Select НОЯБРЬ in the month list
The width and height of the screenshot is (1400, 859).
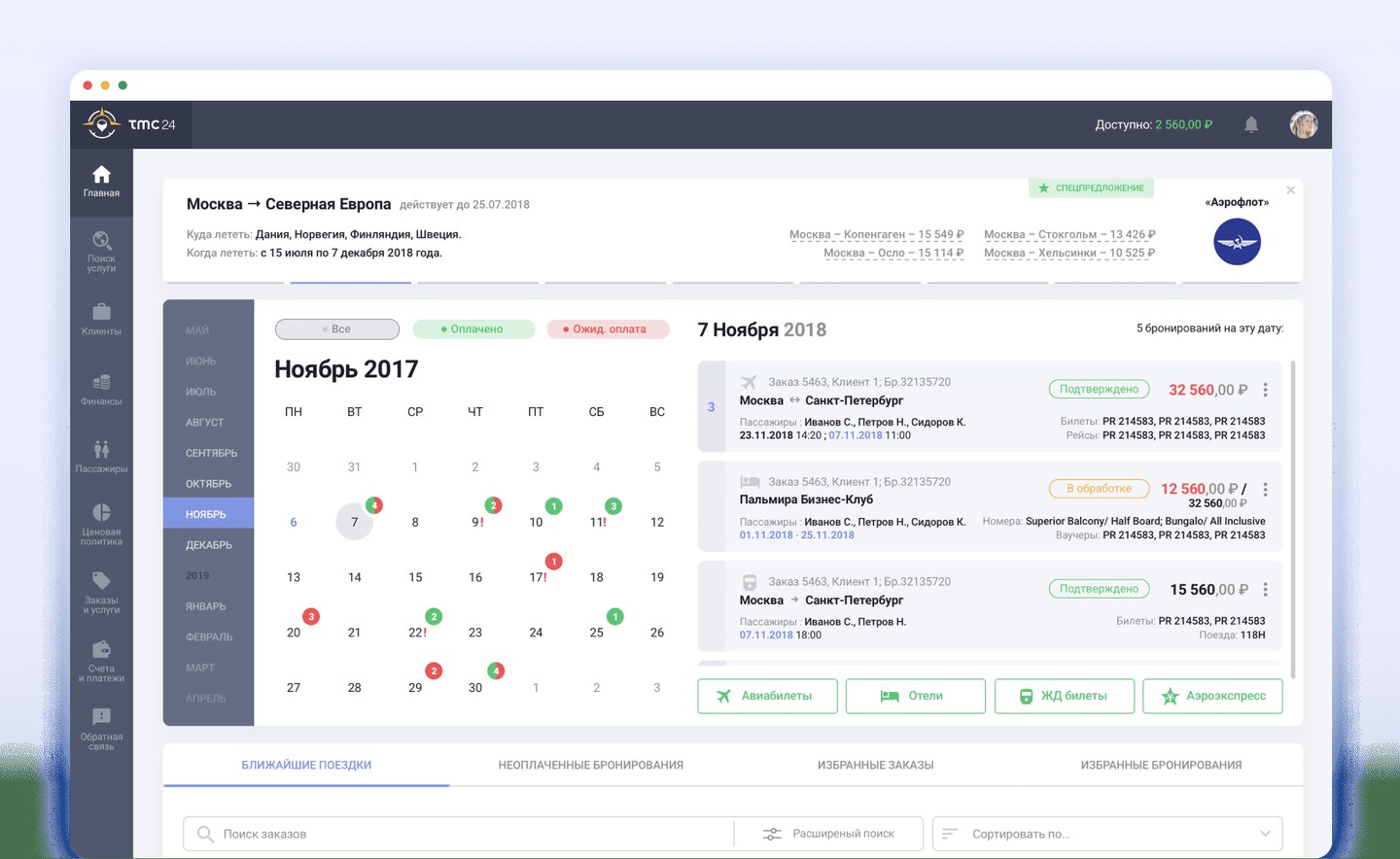click(x=208, y=514)
